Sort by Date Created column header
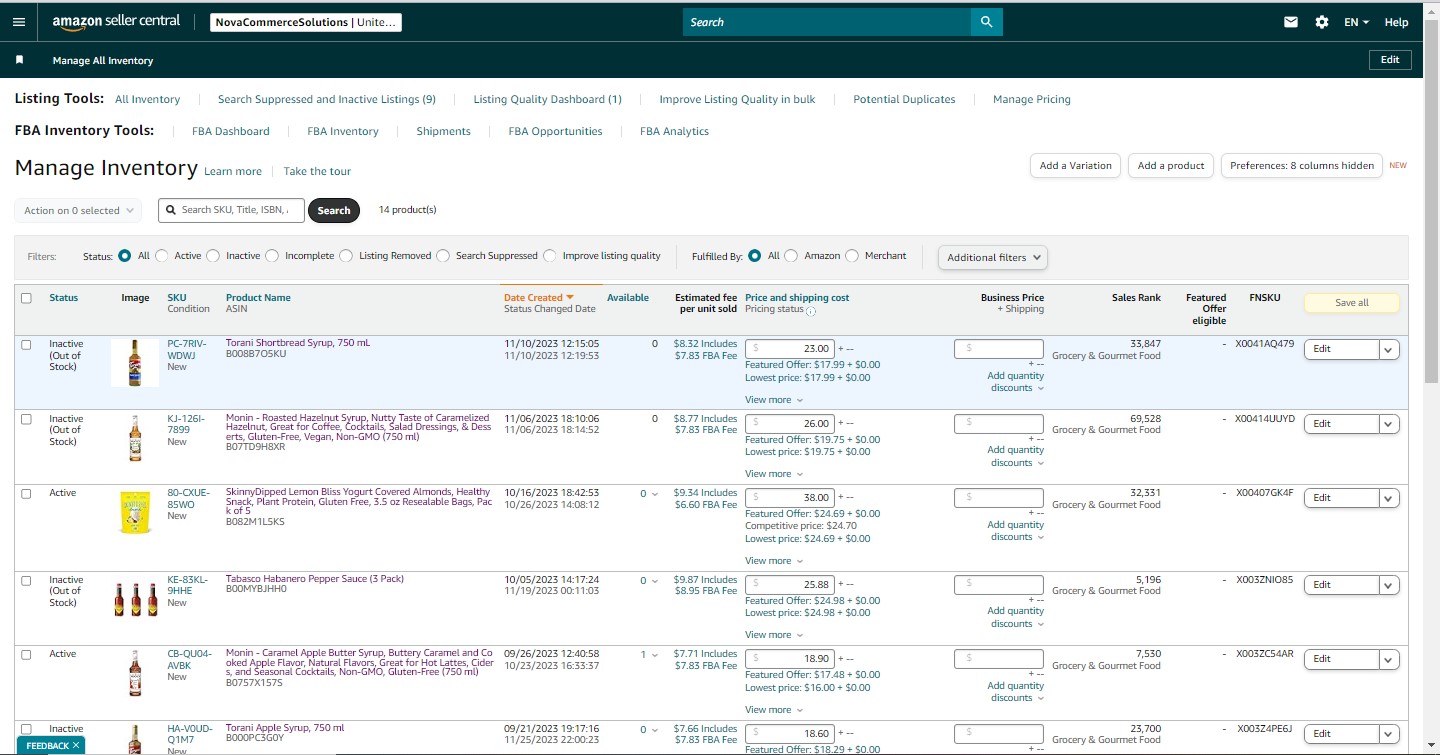The width and height of the screenshot is (1440, 755). (x=539, y=297)
